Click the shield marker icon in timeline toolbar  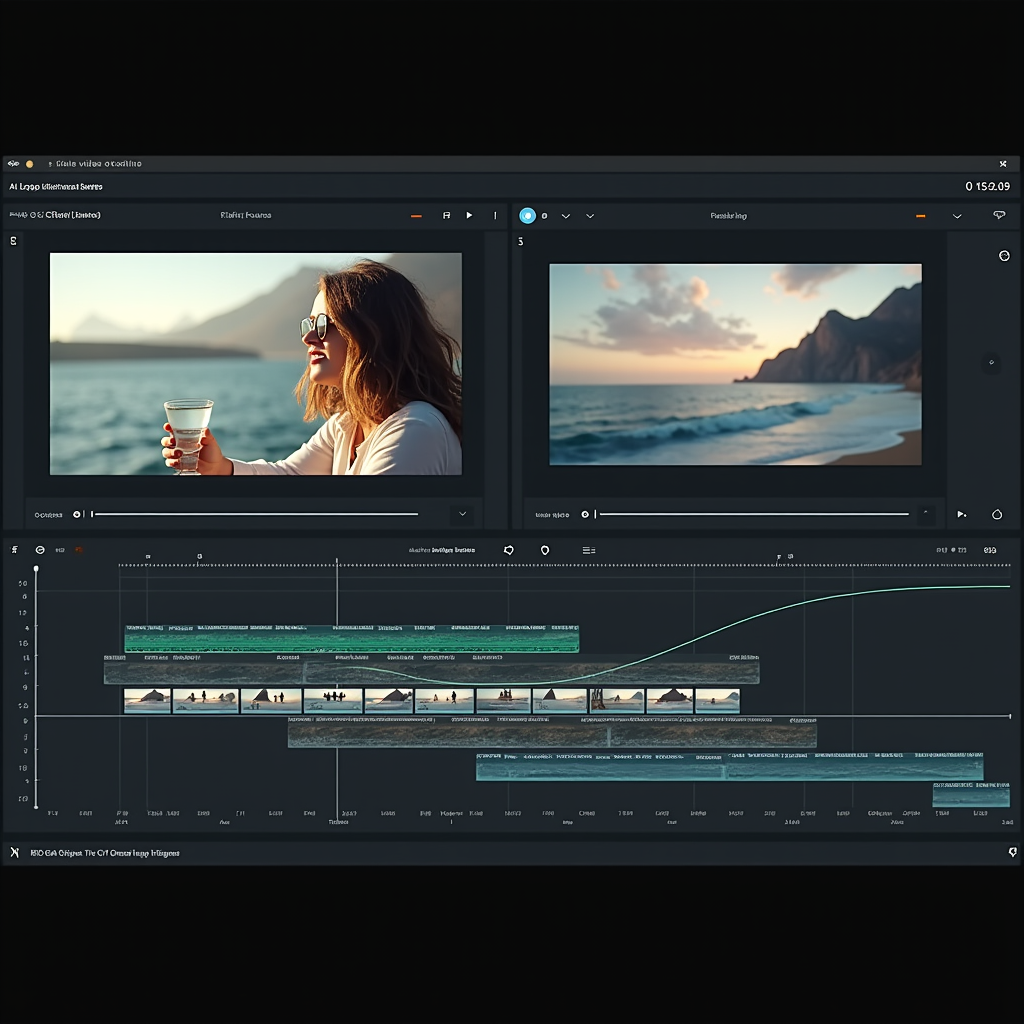point(545,550)
